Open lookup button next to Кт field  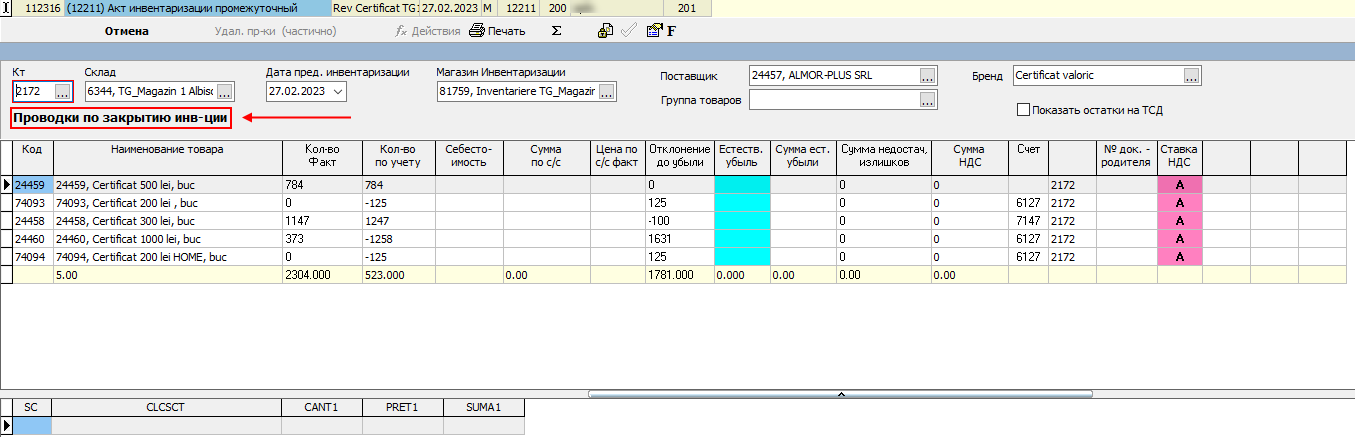62,92
